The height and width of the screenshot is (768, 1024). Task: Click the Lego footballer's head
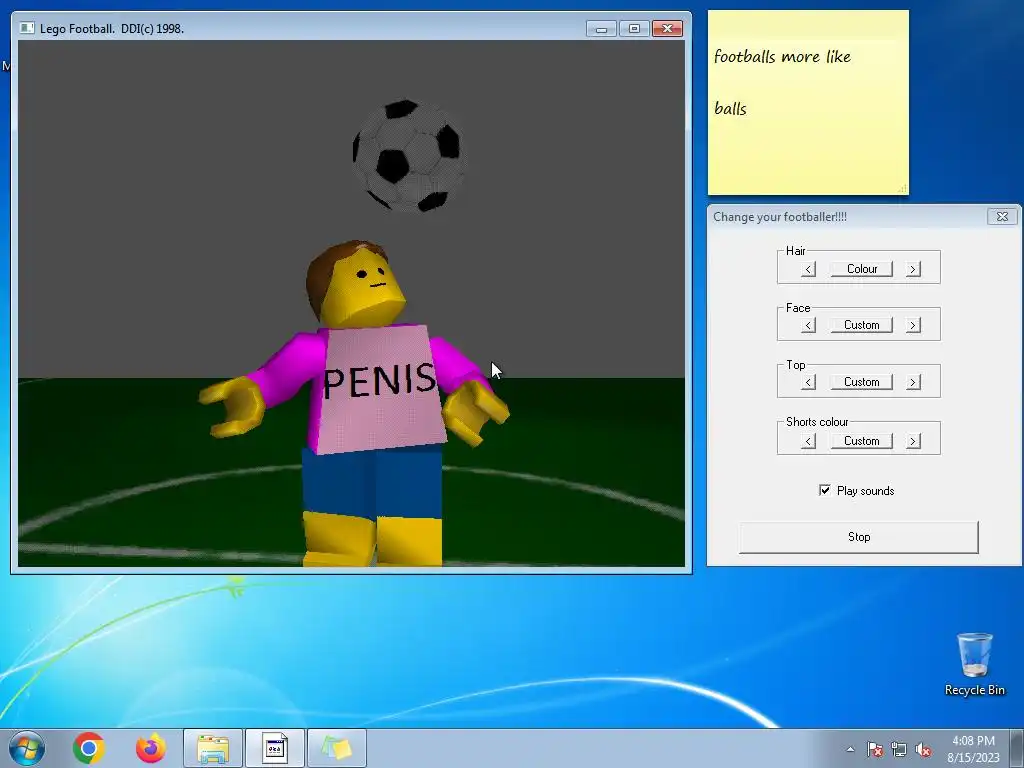pos(356,284)
